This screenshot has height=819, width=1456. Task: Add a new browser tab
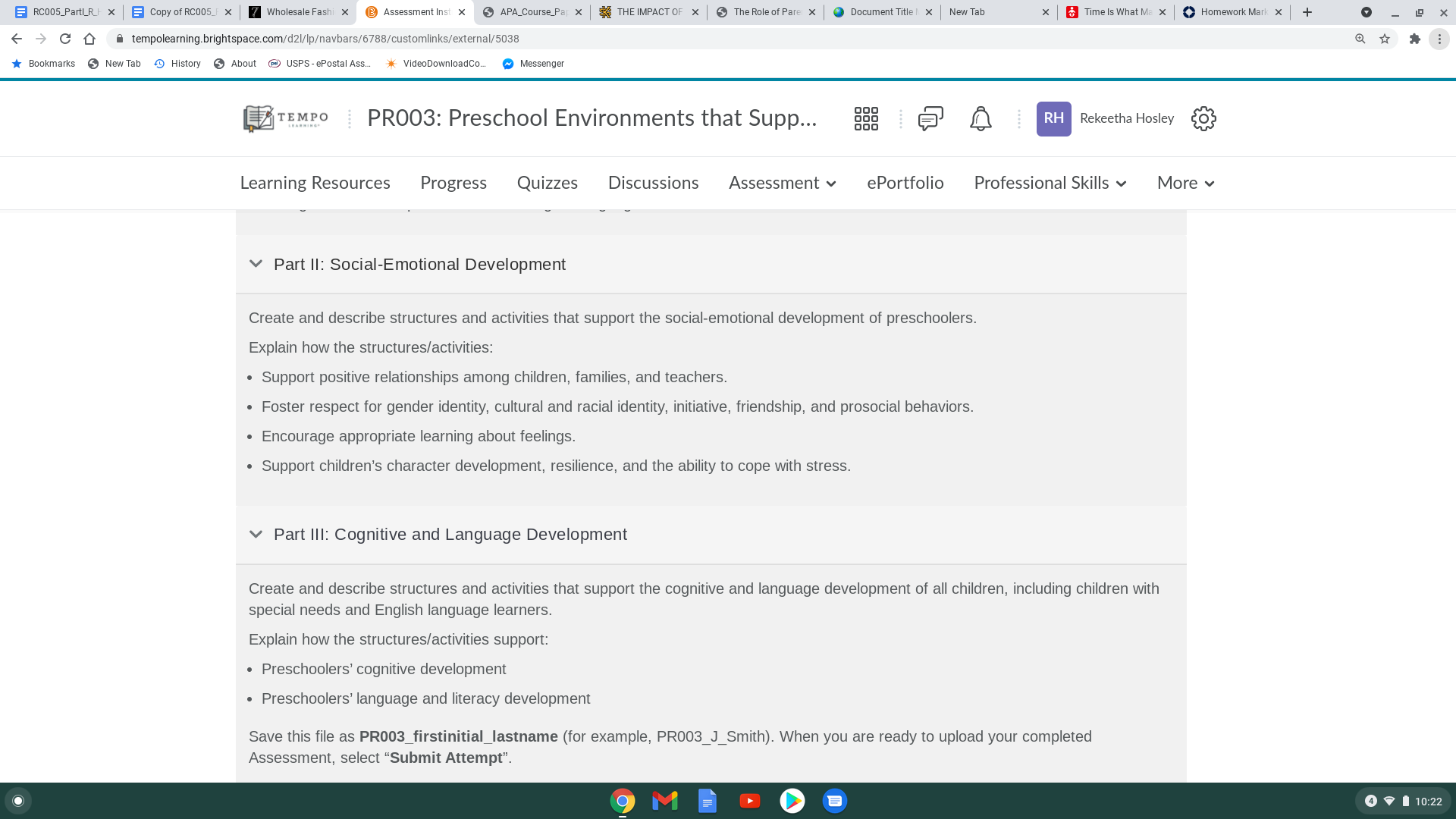point(1307,12)
